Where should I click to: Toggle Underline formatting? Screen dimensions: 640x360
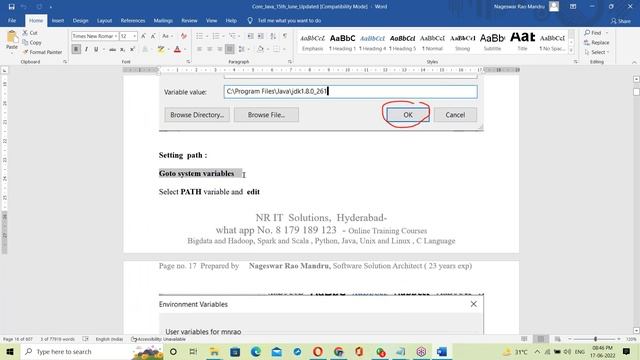pos(96,49)
